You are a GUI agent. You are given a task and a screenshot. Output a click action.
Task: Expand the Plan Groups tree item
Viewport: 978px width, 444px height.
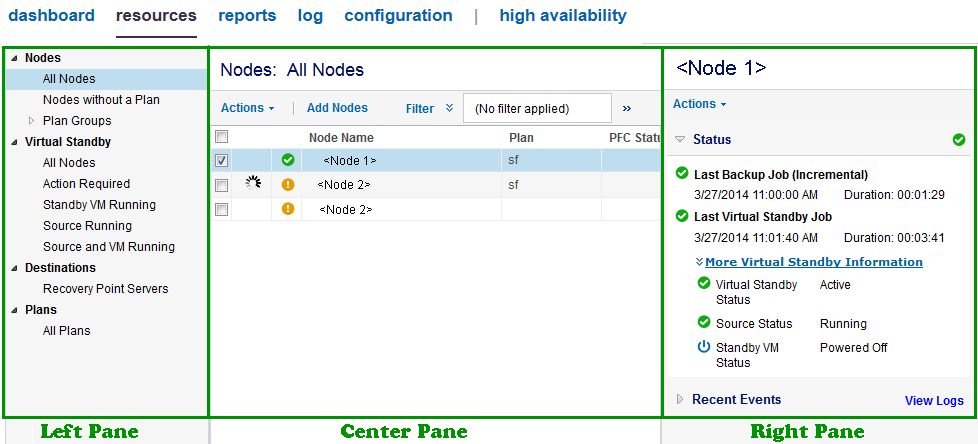coord(31,120)
